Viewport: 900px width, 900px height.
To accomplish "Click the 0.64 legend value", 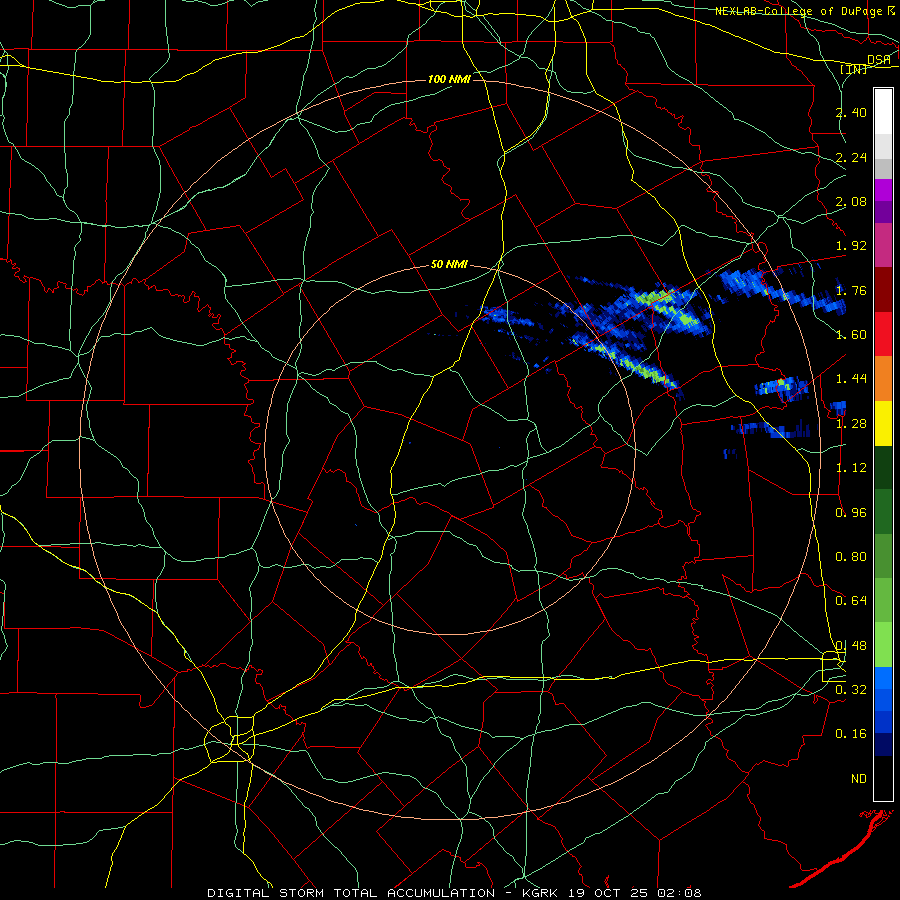I will [x=851, y=601].
